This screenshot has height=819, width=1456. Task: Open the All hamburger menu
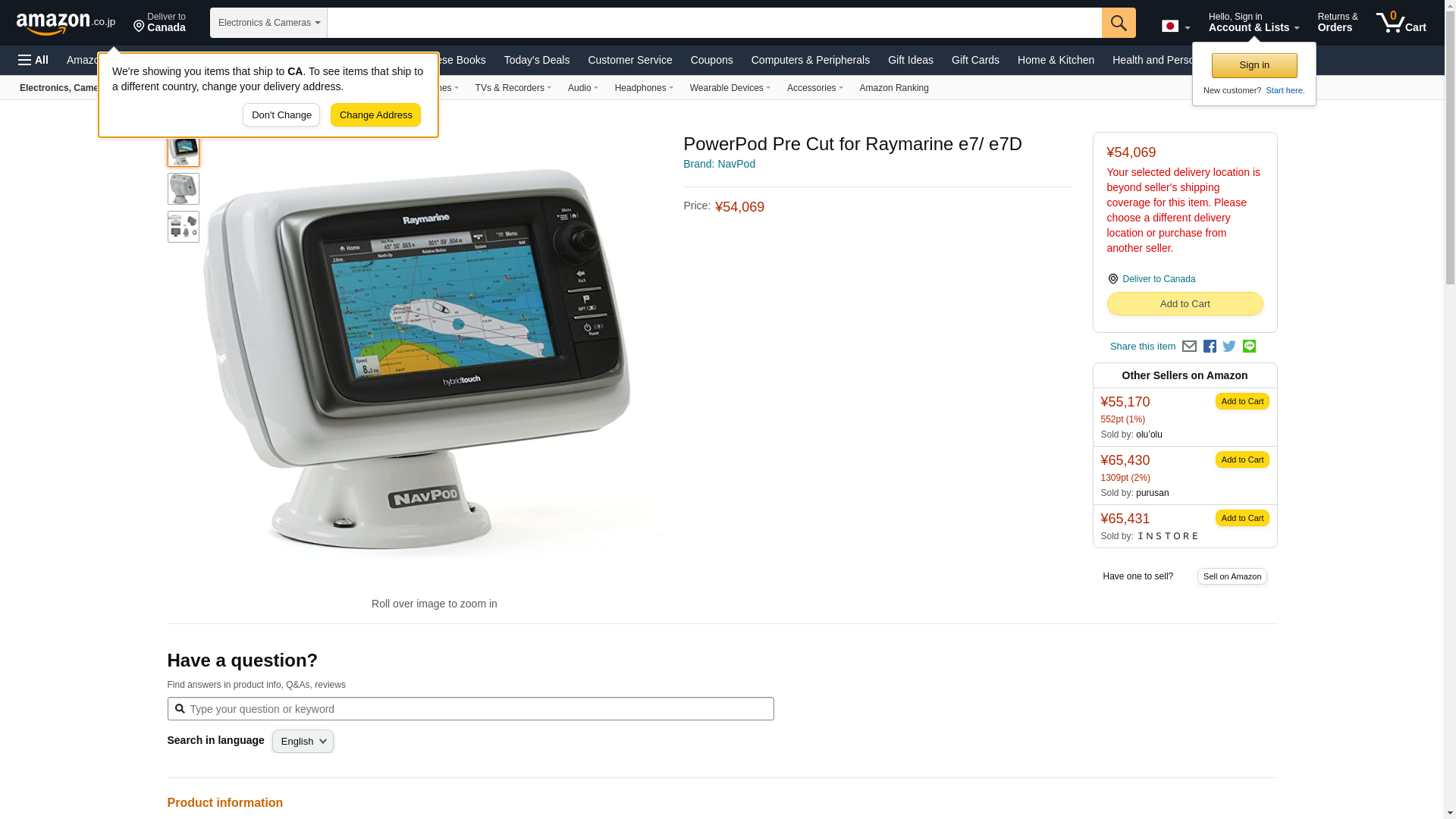[x=33, y=60]
